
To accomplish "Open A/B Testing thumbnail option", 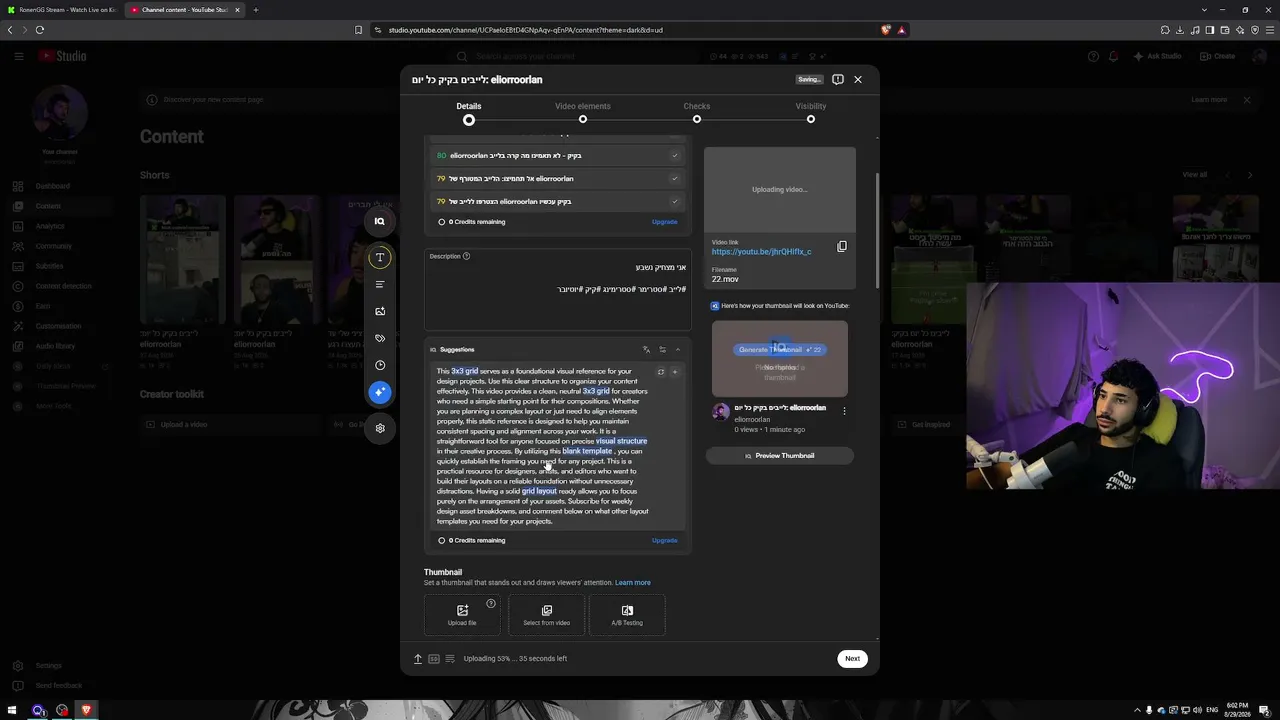I will [627, 615].
